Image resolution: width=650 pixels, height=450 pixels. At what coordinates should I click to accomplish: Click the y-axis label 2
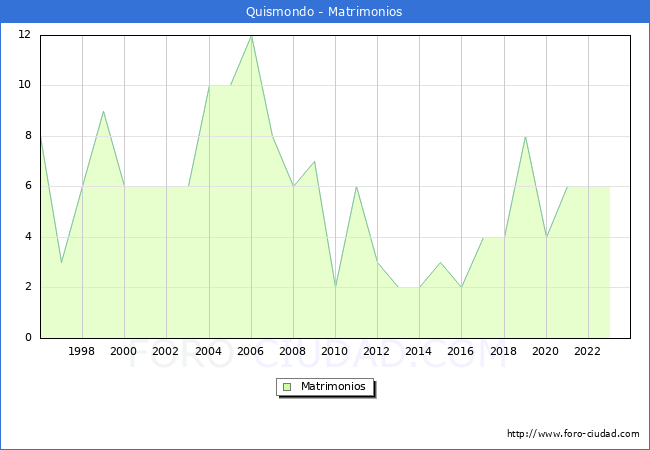coord(28,287)
